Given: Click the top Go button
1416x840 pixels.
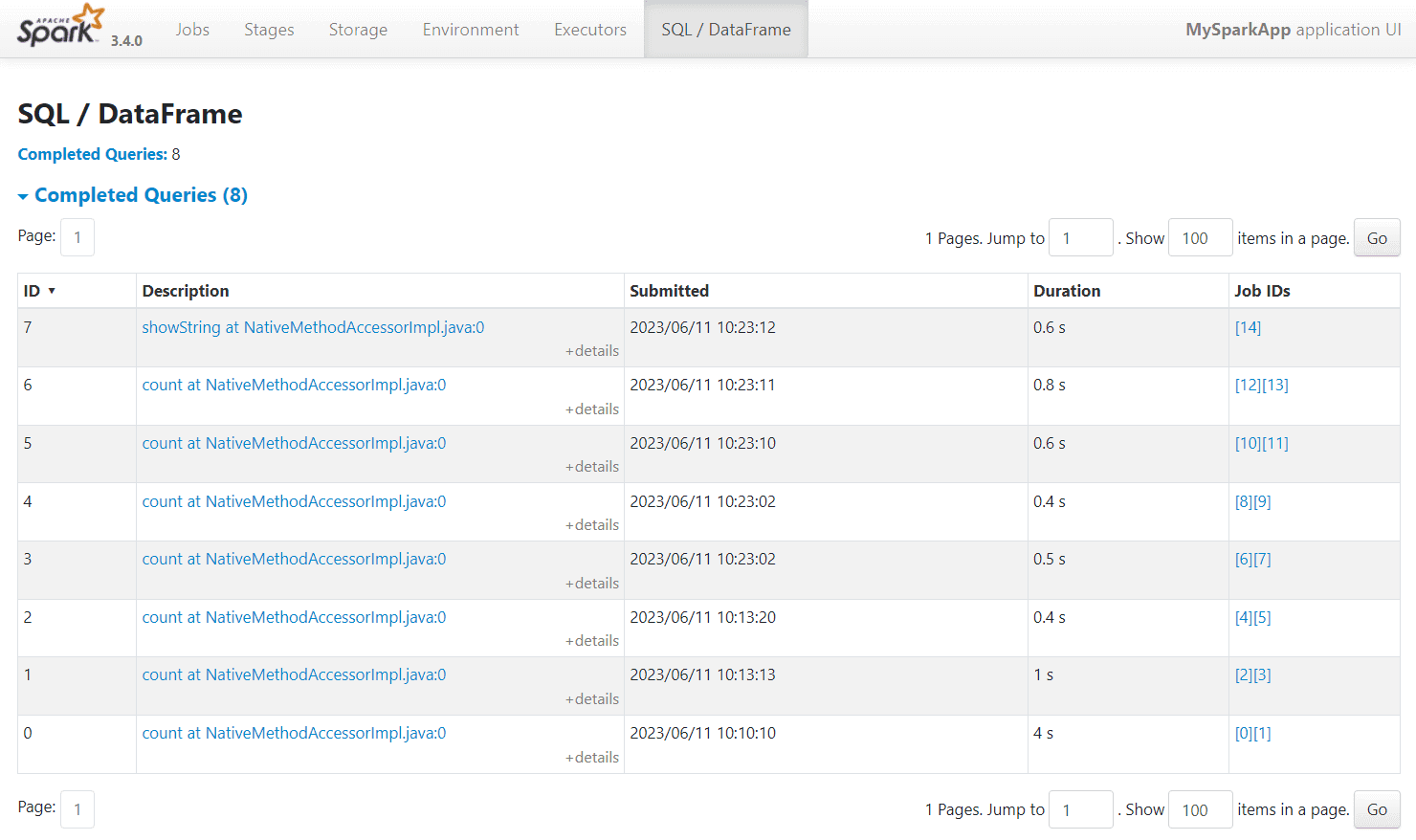Looking at the screenshot, I should [x=1377, y=238].
